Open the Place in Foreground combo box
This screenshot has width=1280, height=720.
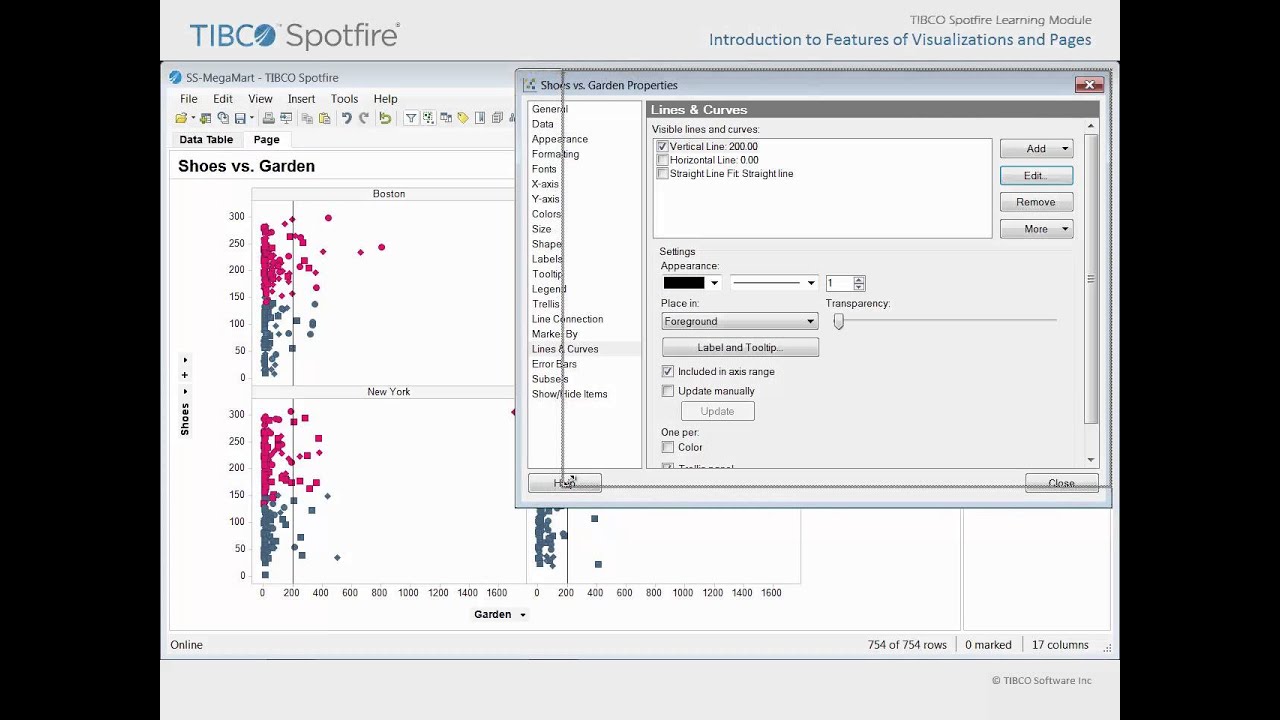click(740, 321)
